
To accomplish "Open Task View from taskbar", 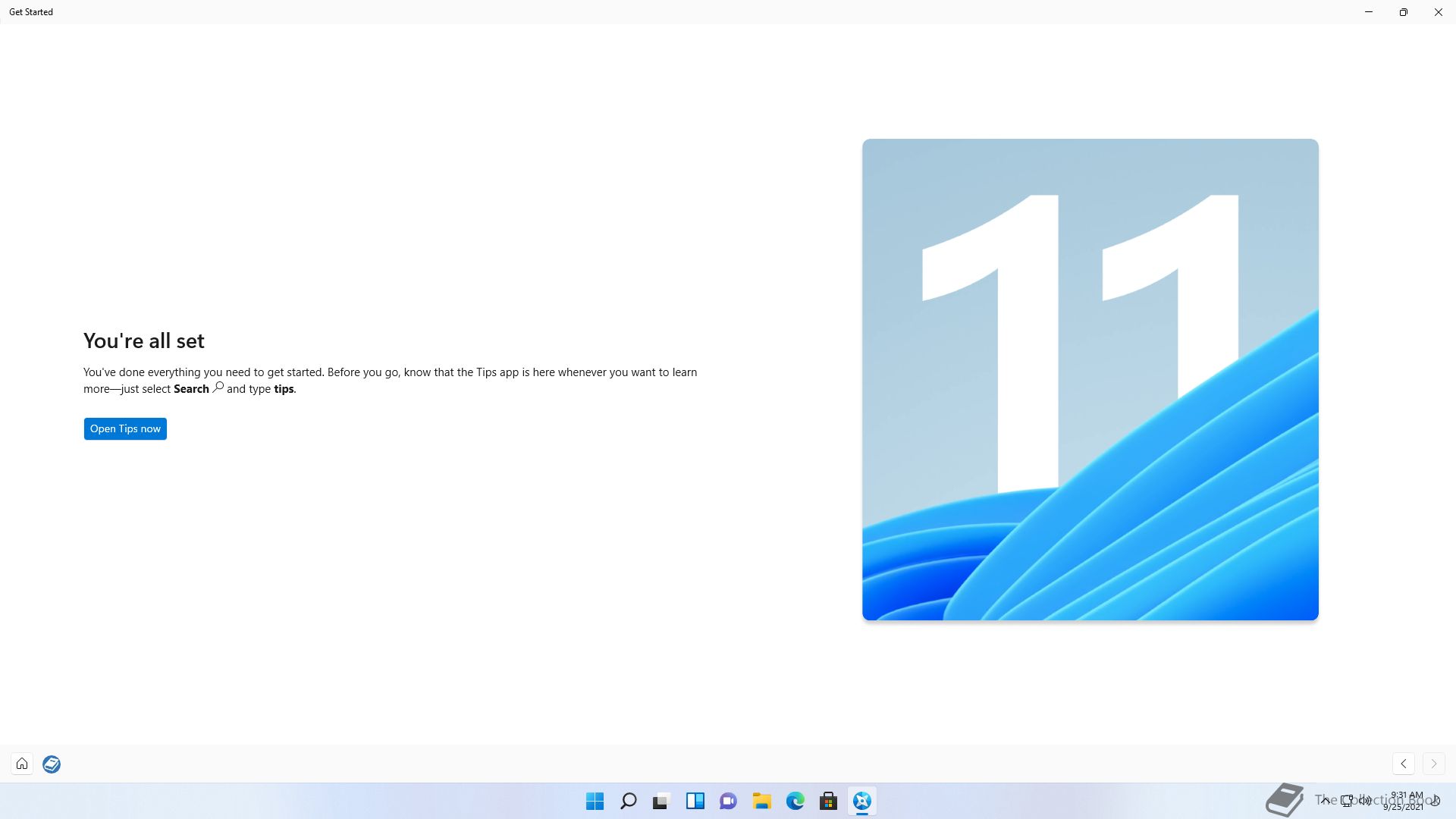I will point(661,801).
